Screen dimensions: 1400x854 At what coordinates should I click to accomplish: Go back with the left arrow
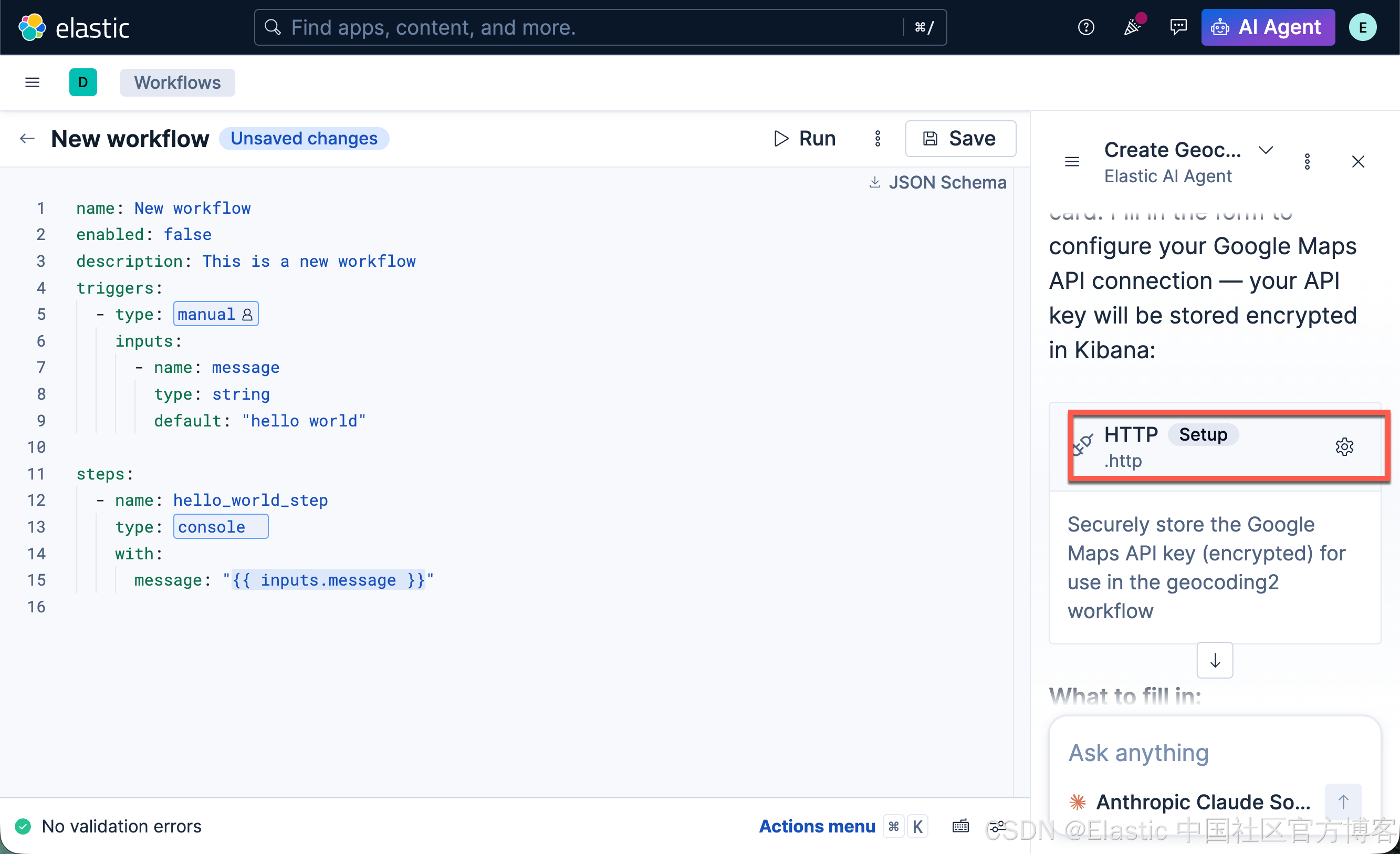[x=27, y=138]
